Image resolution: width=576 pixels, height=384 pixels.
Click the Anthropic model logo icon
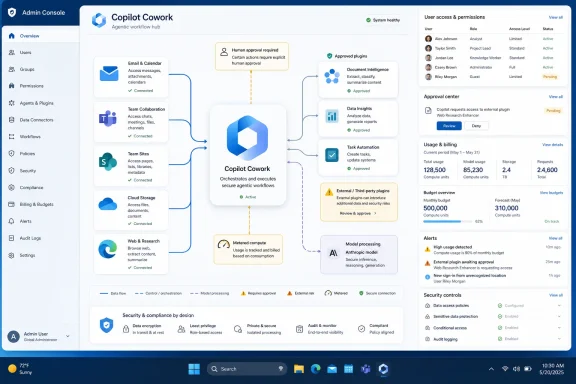[333, 253]
